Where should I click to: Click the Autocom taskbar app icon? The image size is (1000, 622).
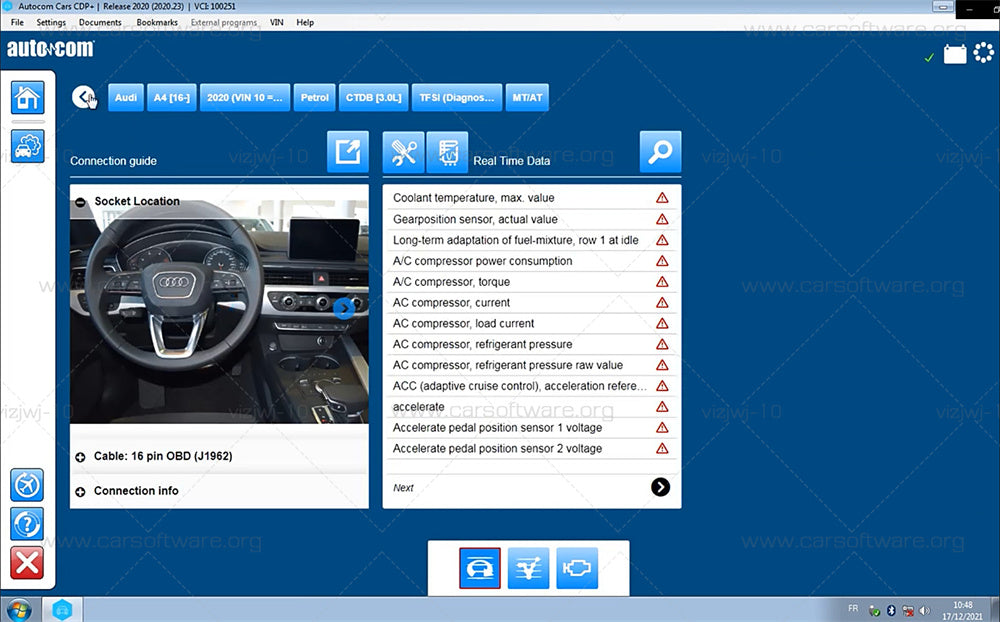tap(62, 610)
